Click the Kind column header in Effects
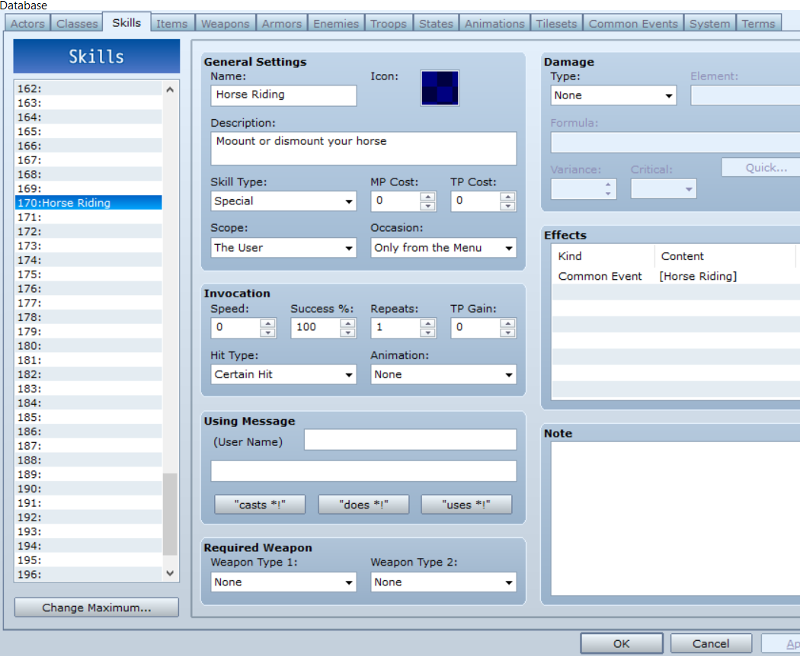800x656 pixels. pyautogui.click(x=603, y=256)
